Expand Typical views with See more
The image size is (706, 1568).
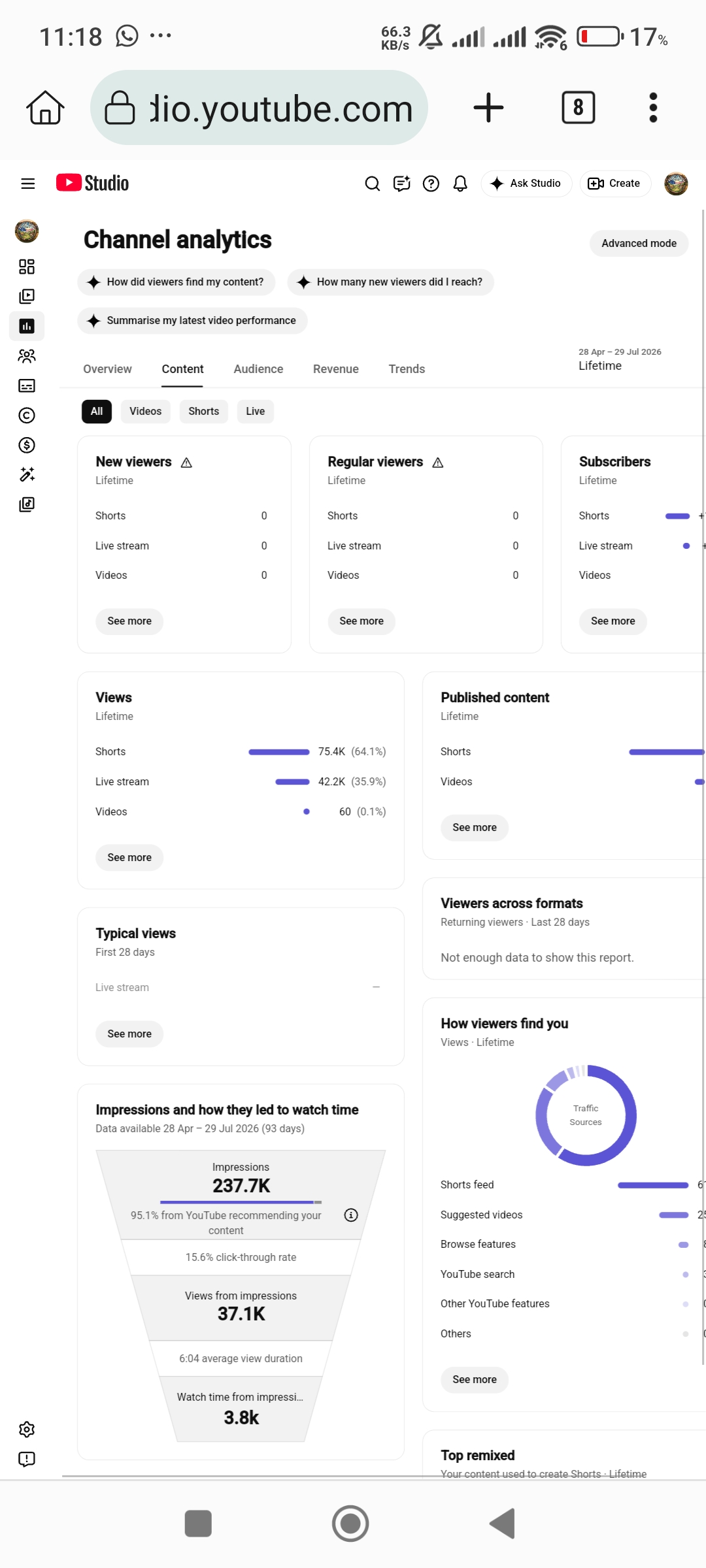point(129,1034)
